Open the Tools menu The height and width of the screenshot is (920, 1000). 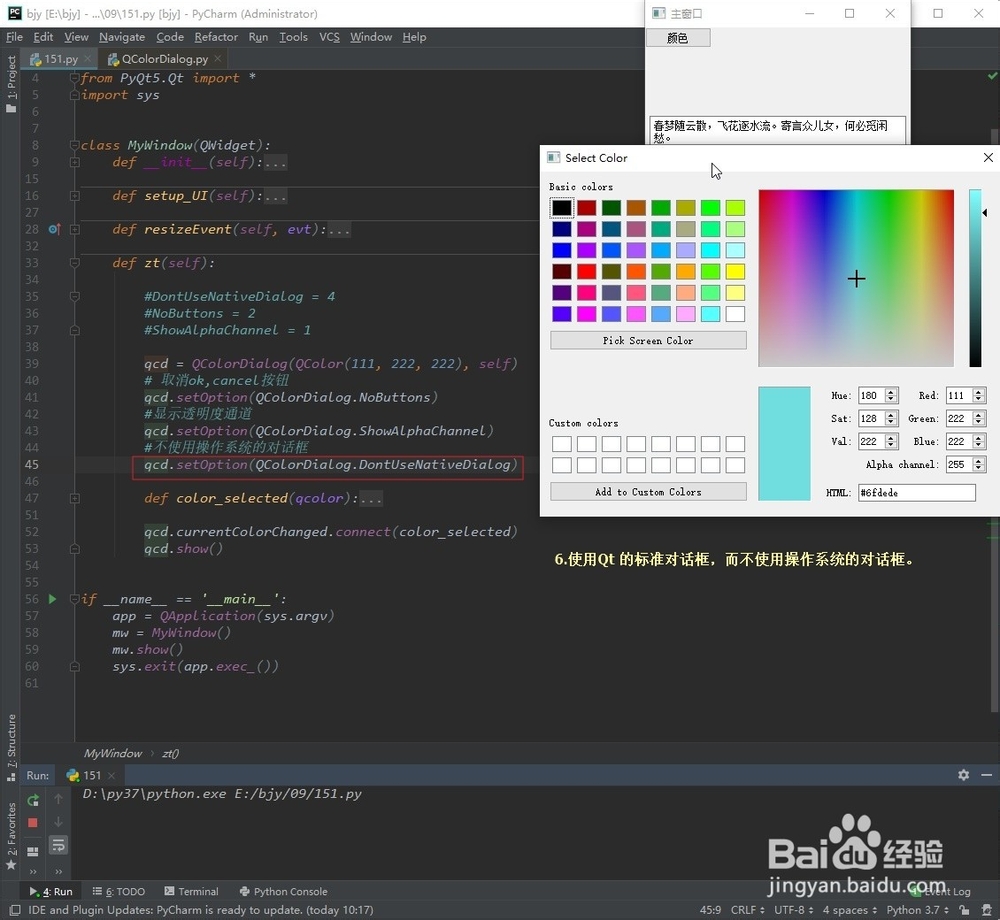pyautogui.click(x=293, y=37)
